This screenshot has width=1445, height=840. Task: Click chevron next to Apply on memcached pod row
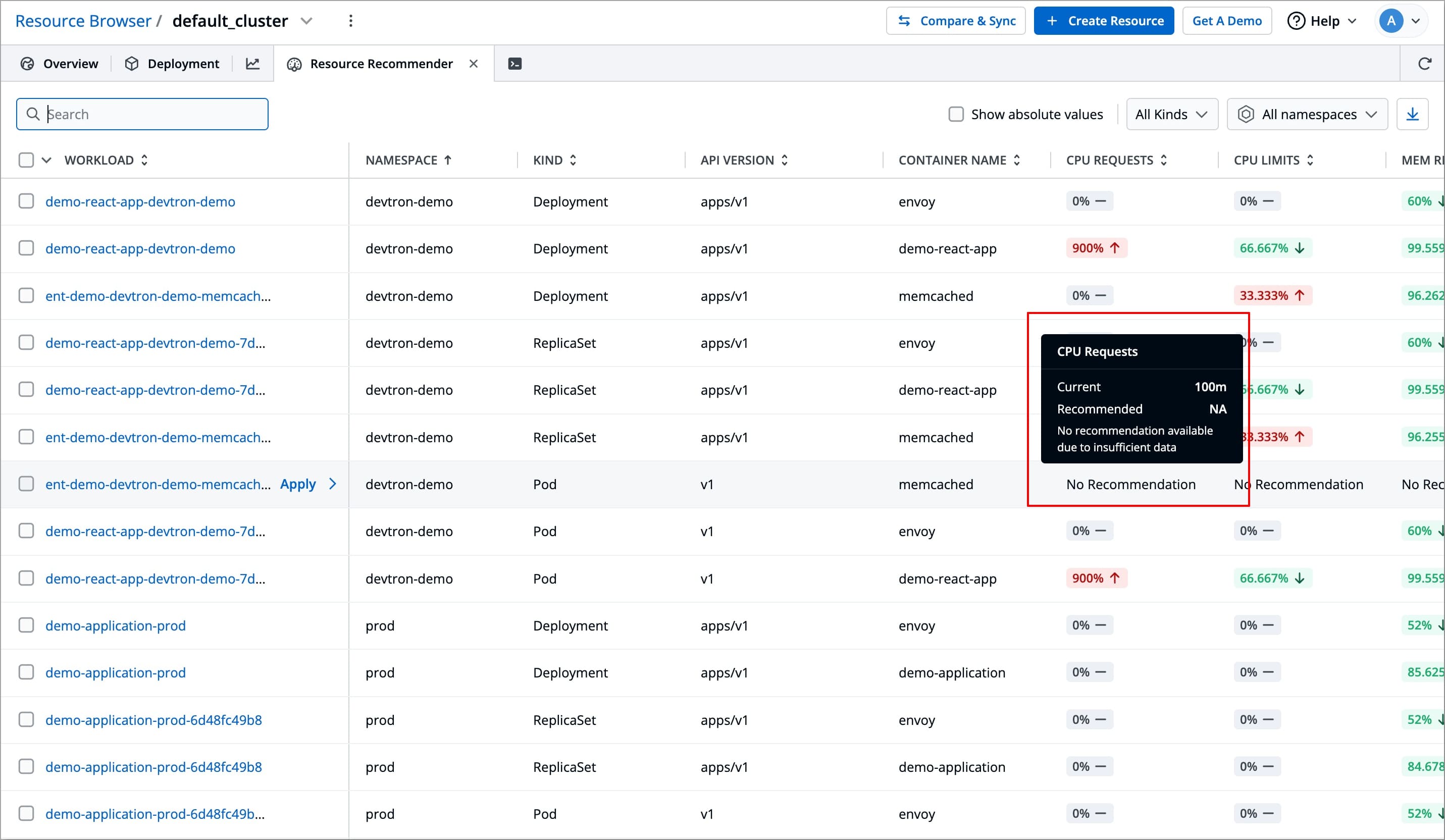(333, 484)
